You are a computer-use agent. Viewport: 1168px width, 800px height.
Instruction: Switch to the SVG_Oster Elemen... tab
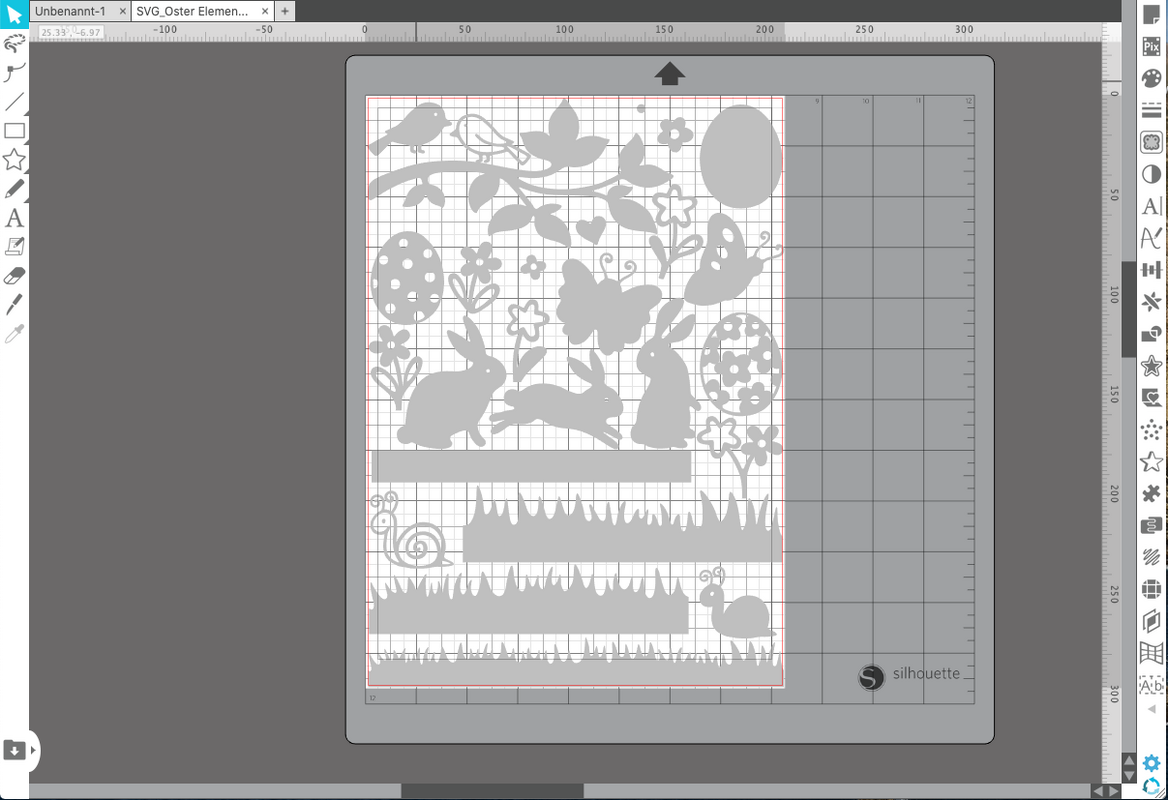click(x=192, y=11)
